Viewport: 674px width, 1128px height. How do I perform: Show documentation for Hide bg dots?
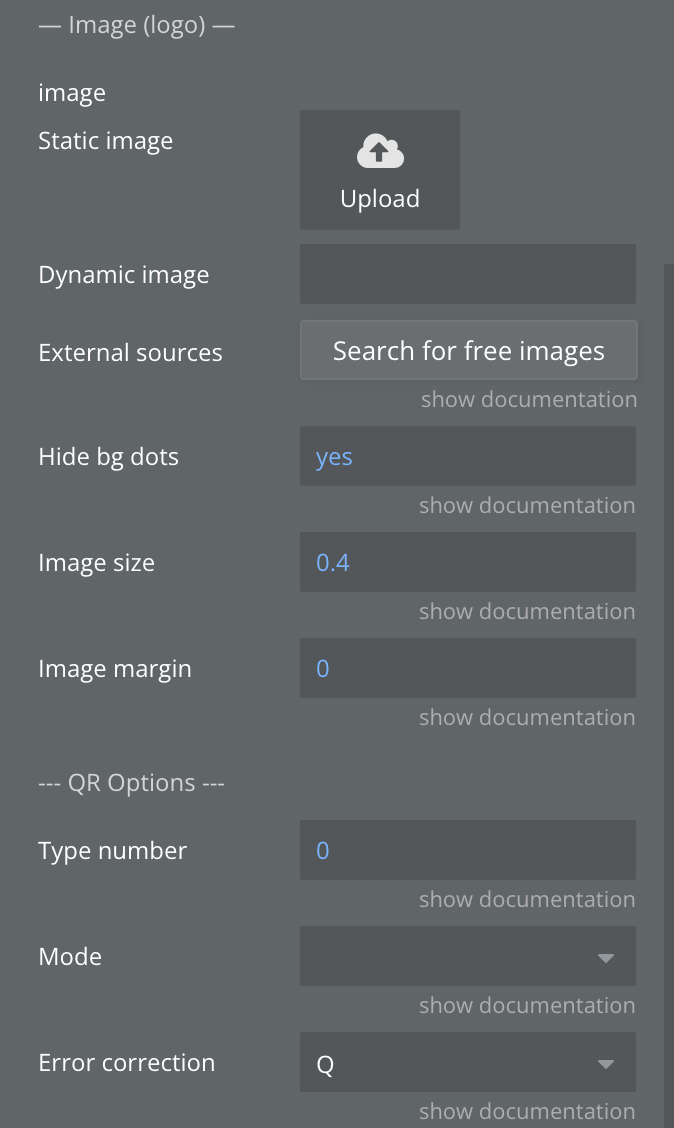527,506
